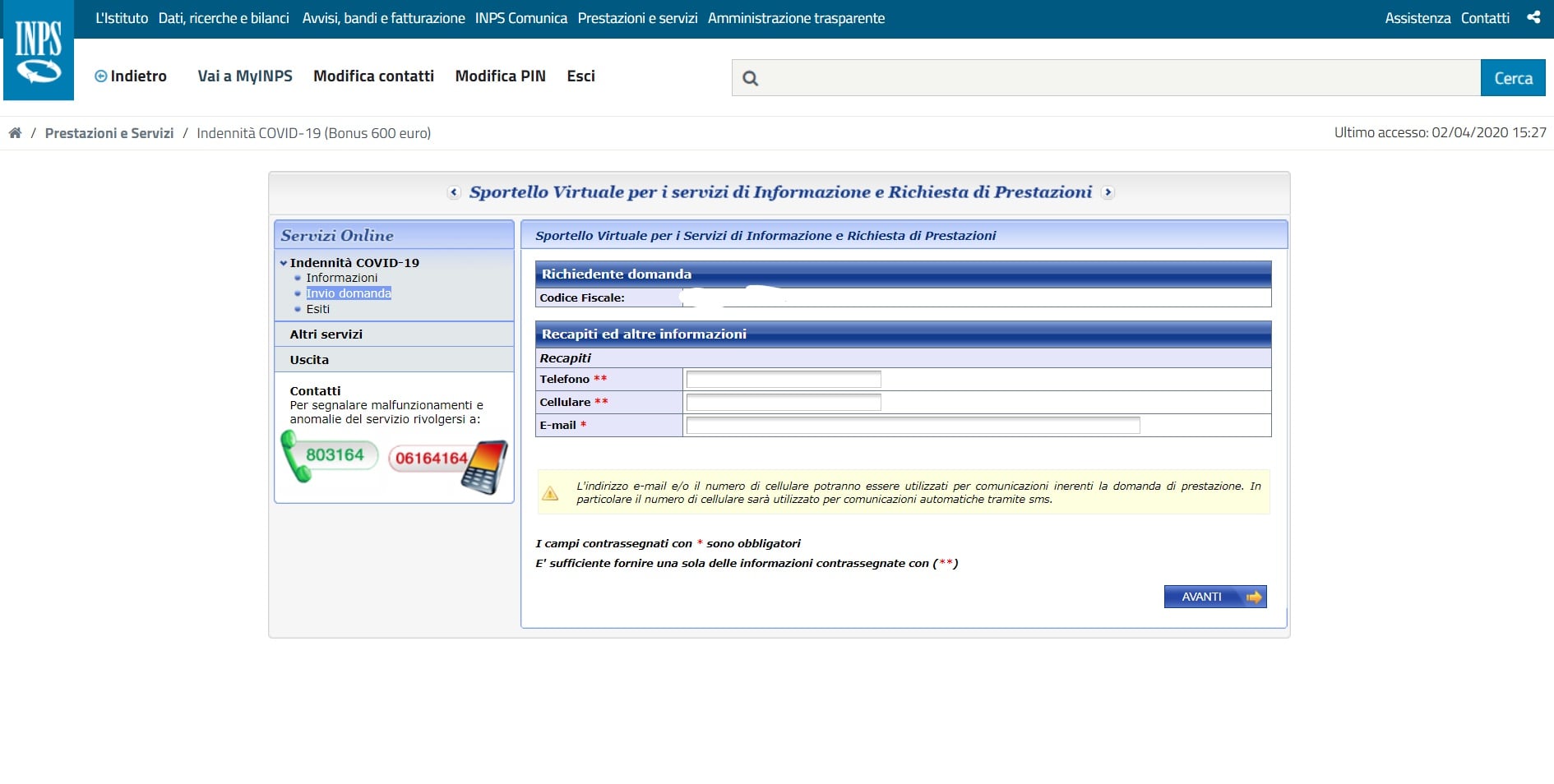Open the Uscita section
Screen dimensions: 1554x784
click(309, 360)
